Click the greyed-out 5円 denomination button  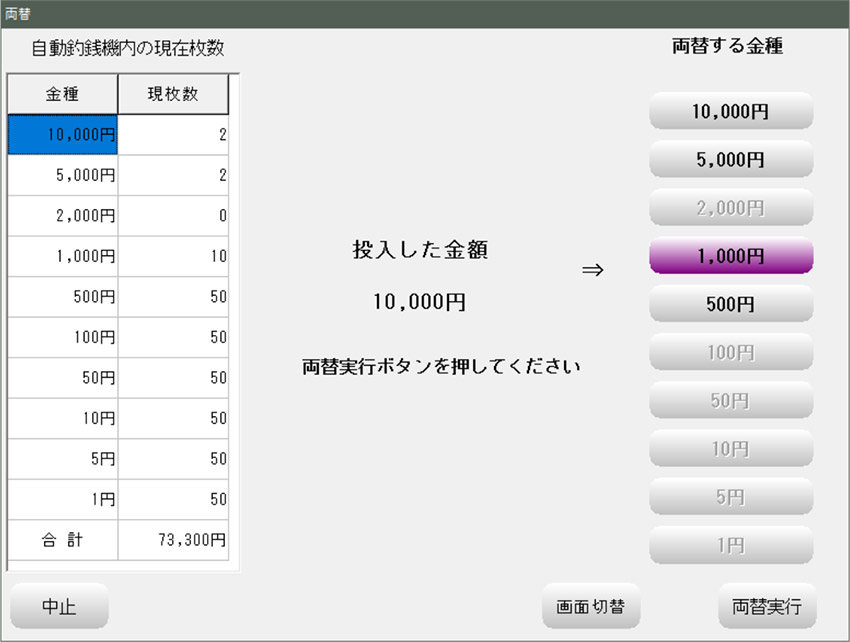point(731,497)
